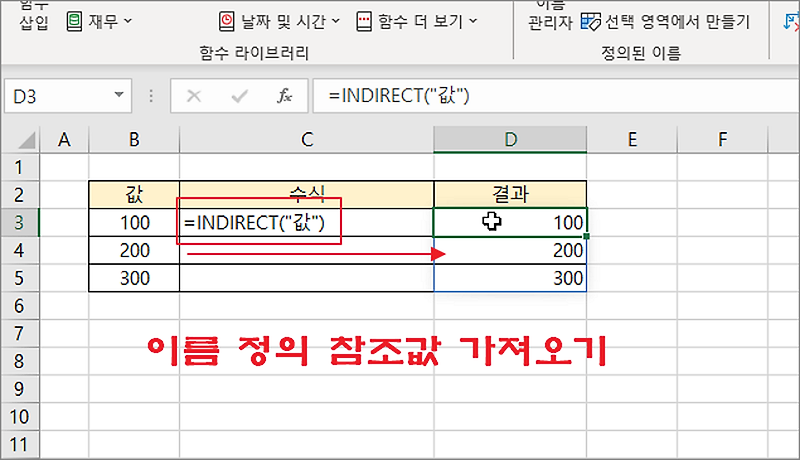Open Insert Function fx icon
800x460 pixels.
284,95
